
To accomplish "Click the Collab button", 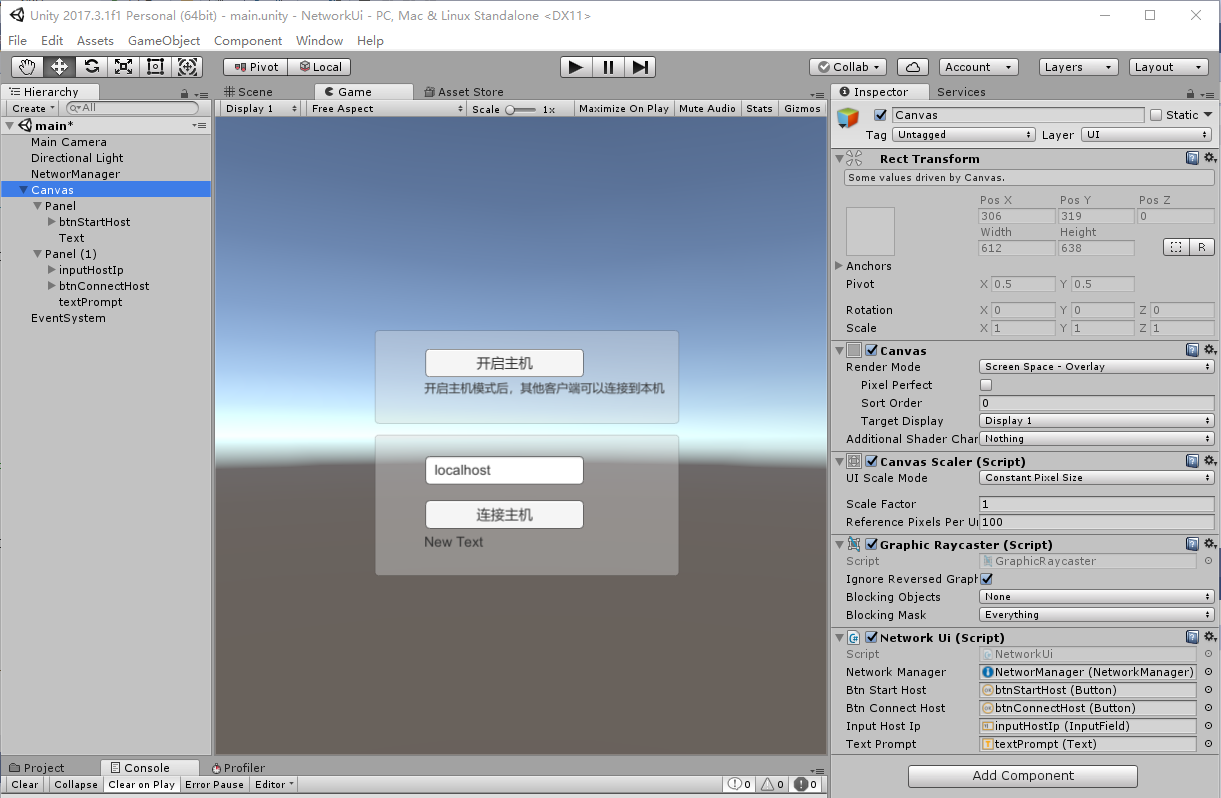I will pos(848,67).
